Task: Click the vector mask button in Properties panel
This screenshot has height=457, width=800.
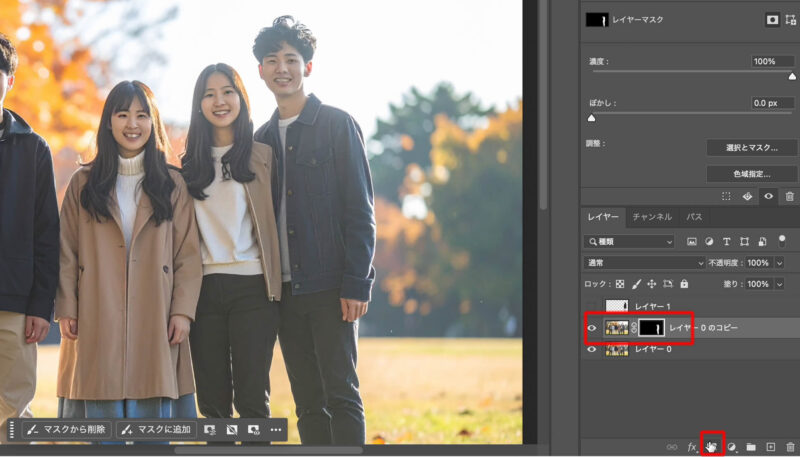Action: point(791,19)
